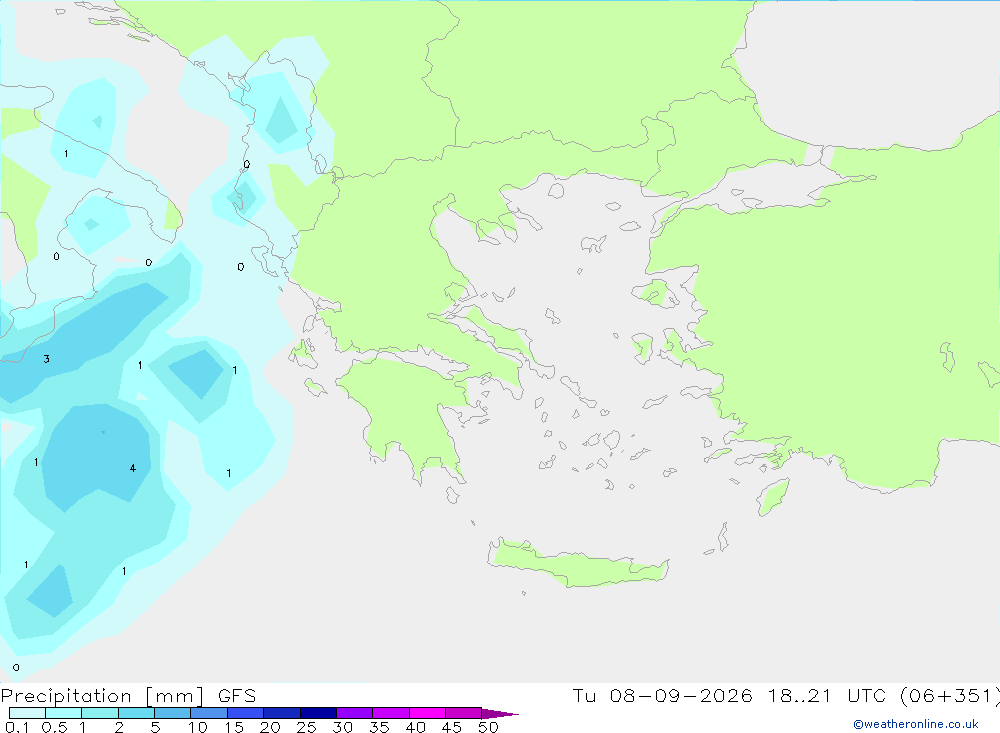Click the legend label '20'
Viewport: 1000px width, 733px height.
270,727
